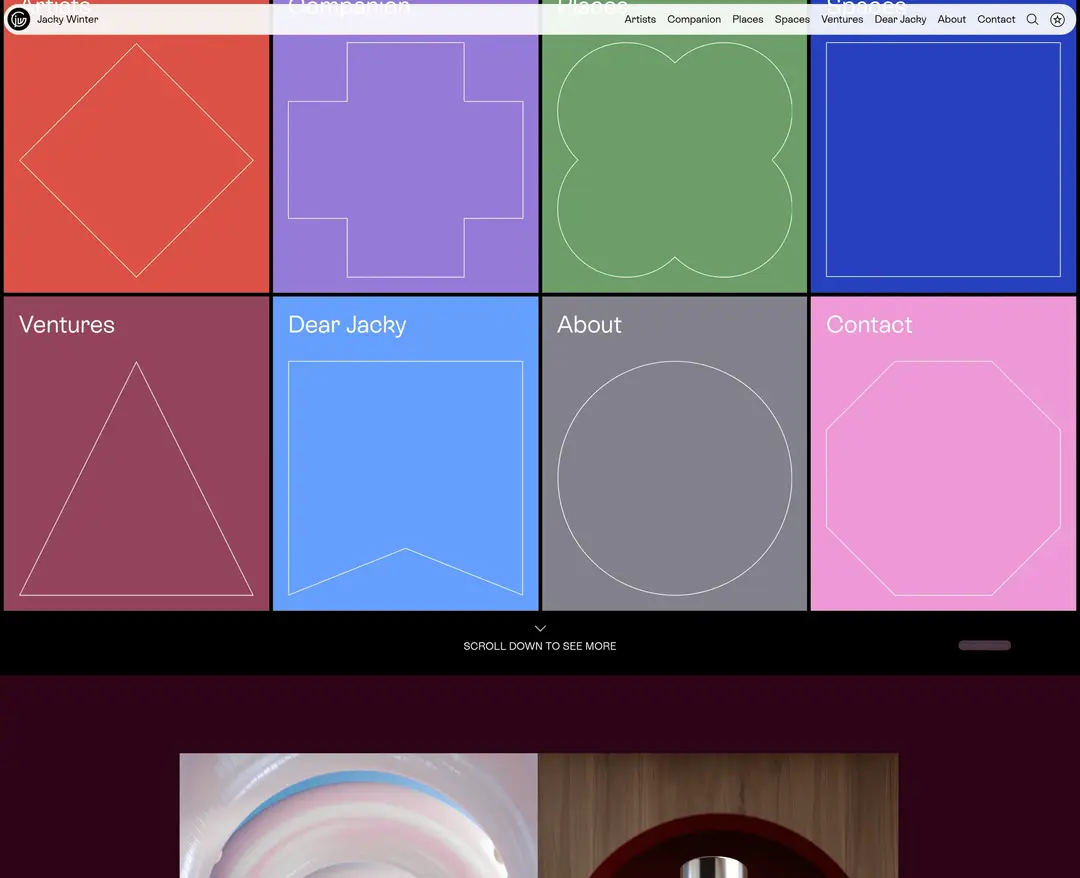Click the Jacky Winter circular logo icon

(x=19, y=19)
